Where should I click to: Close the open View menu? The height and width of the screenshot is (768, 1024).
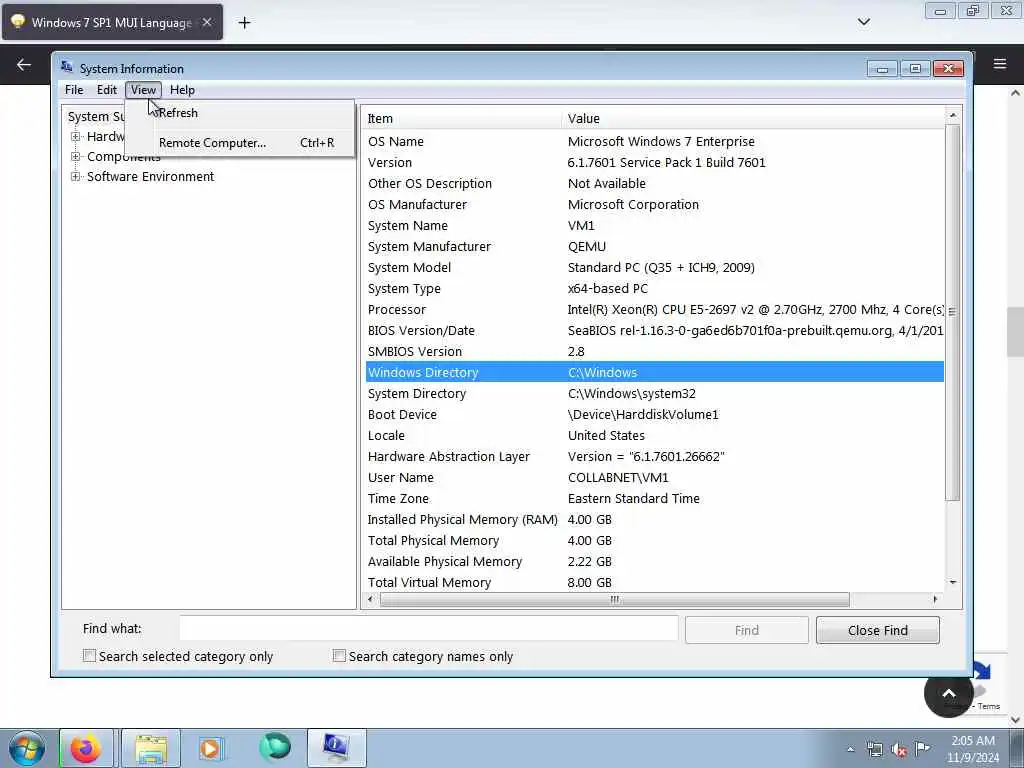point(143,90)
